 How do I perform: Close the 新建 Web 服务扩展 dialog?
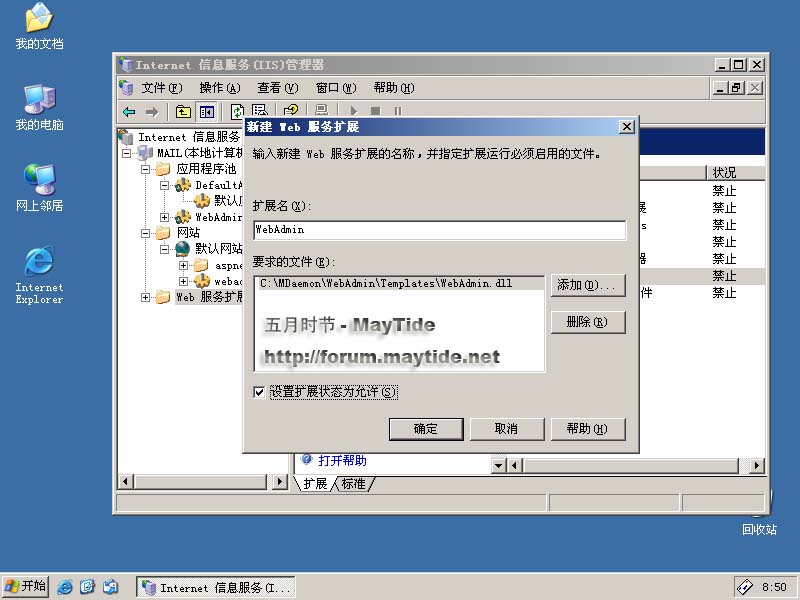tap(627, 127)
